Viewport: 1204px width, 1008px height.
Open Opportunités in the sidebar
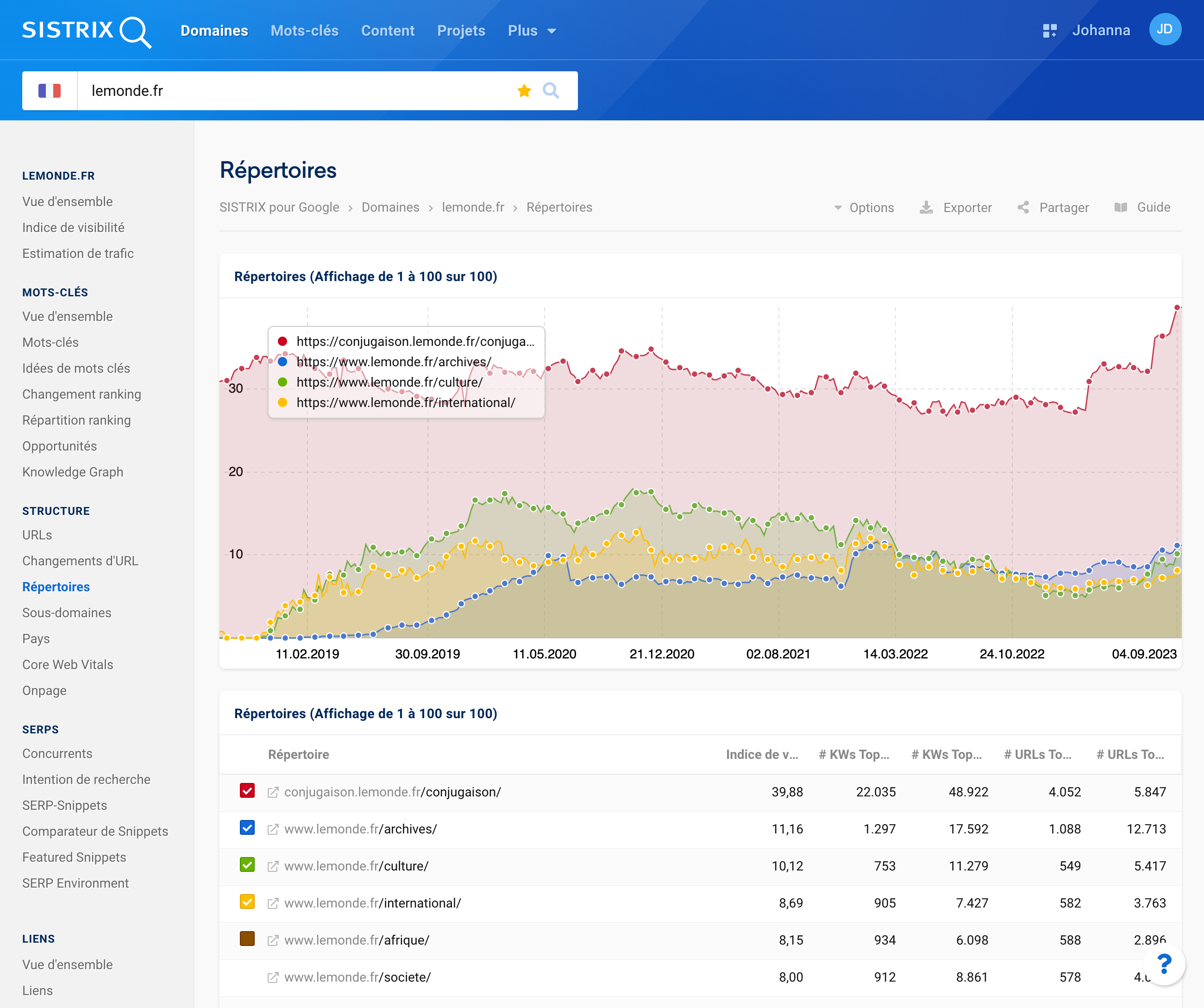tap(60, 446)
